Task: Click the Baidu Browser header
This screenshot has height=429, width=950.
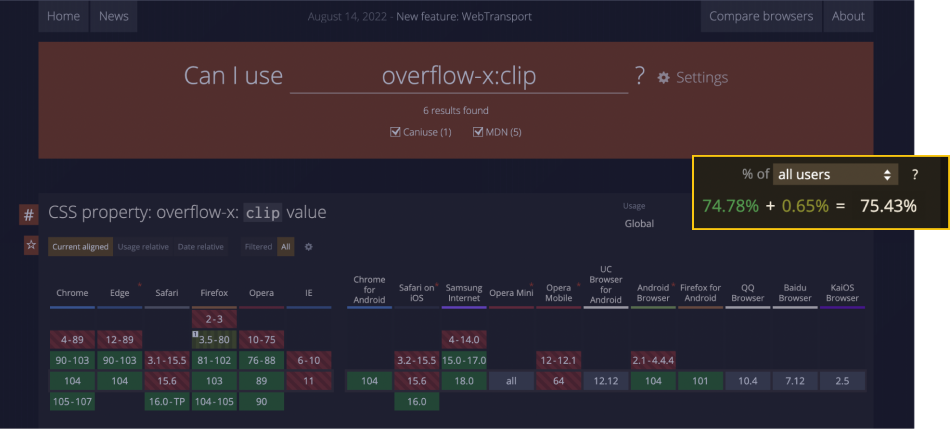Action: click(x=795, y=293)
